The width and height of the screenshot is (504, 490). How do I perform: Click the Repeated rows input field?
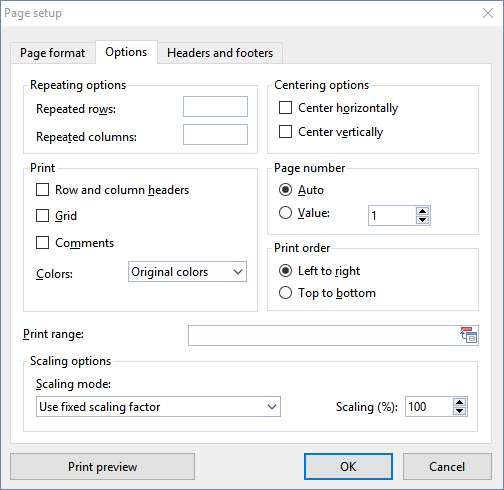coord(215,107)
